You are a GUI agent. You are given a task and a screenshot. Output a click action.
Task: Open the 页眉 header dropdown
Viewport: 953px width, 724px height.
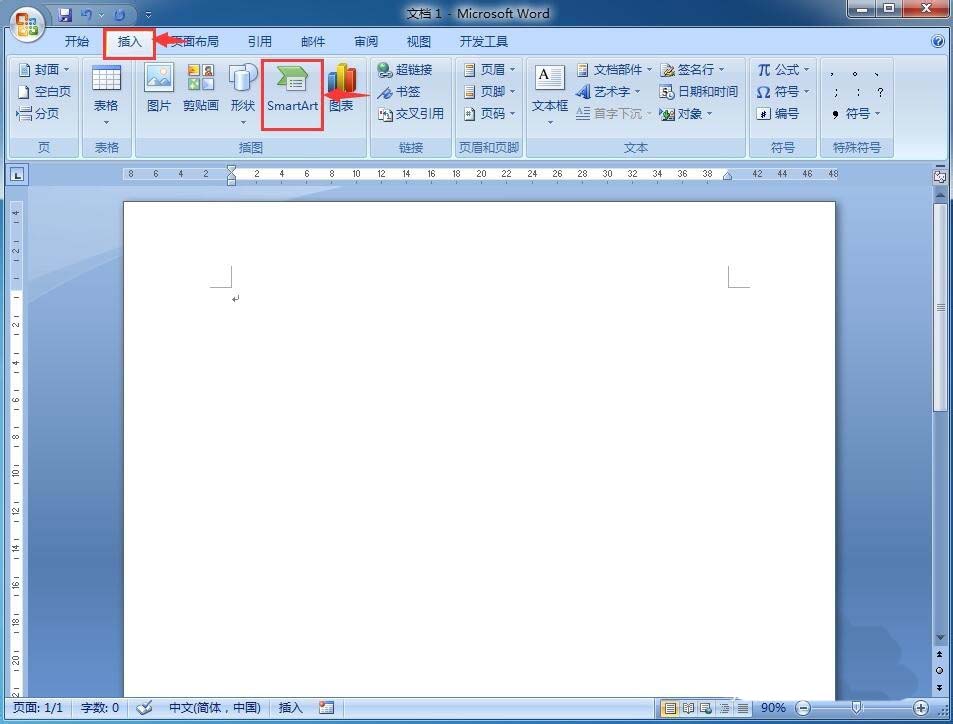point(489,70)
